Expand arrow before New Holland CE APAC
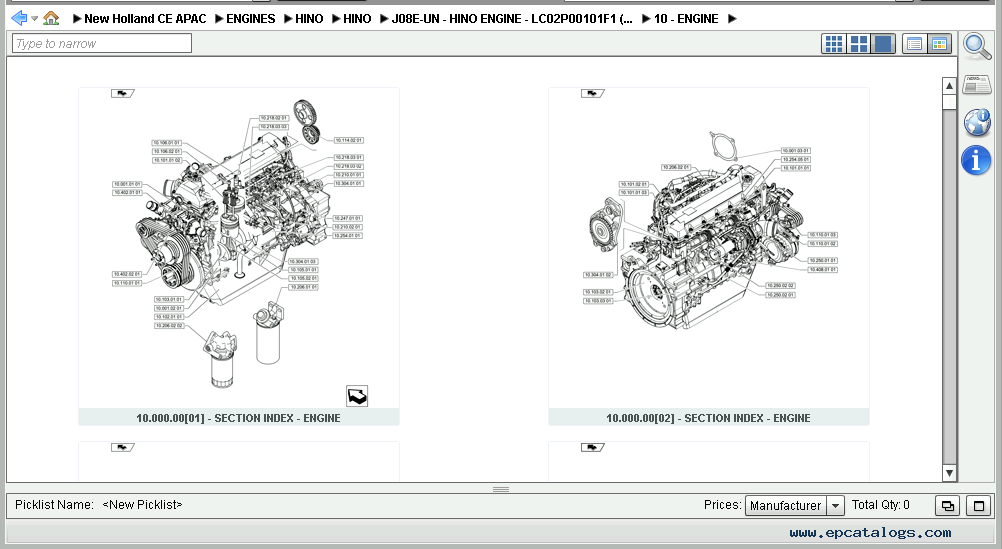The height and width of the screenshot is (549, 1002). 77,19
